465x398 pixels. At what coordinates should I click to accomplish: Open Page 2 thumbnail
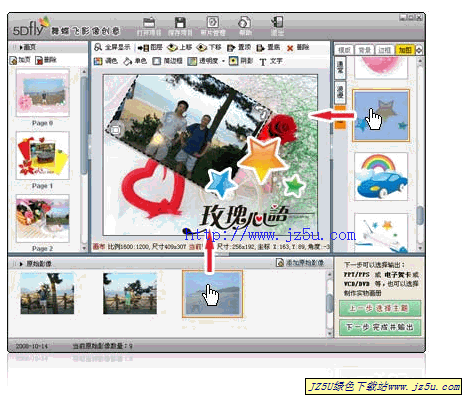click(43, 218)
